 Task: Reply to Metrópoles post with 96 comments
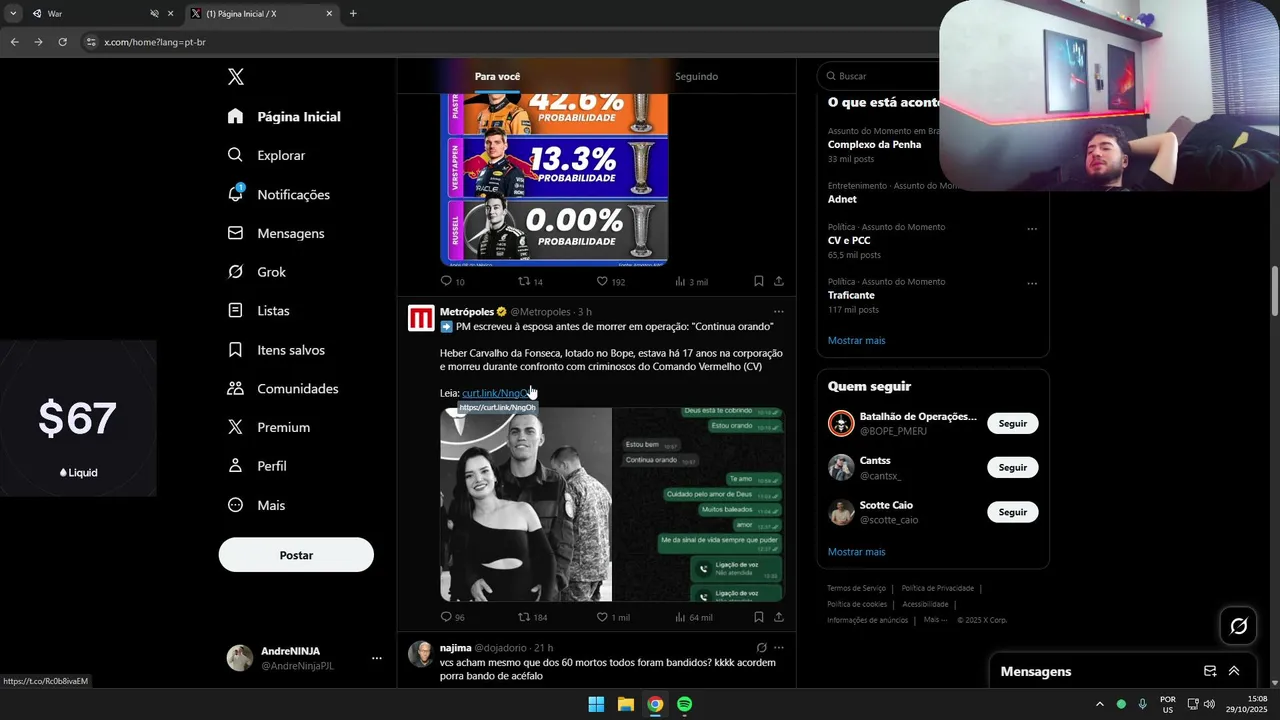point(447,617)
